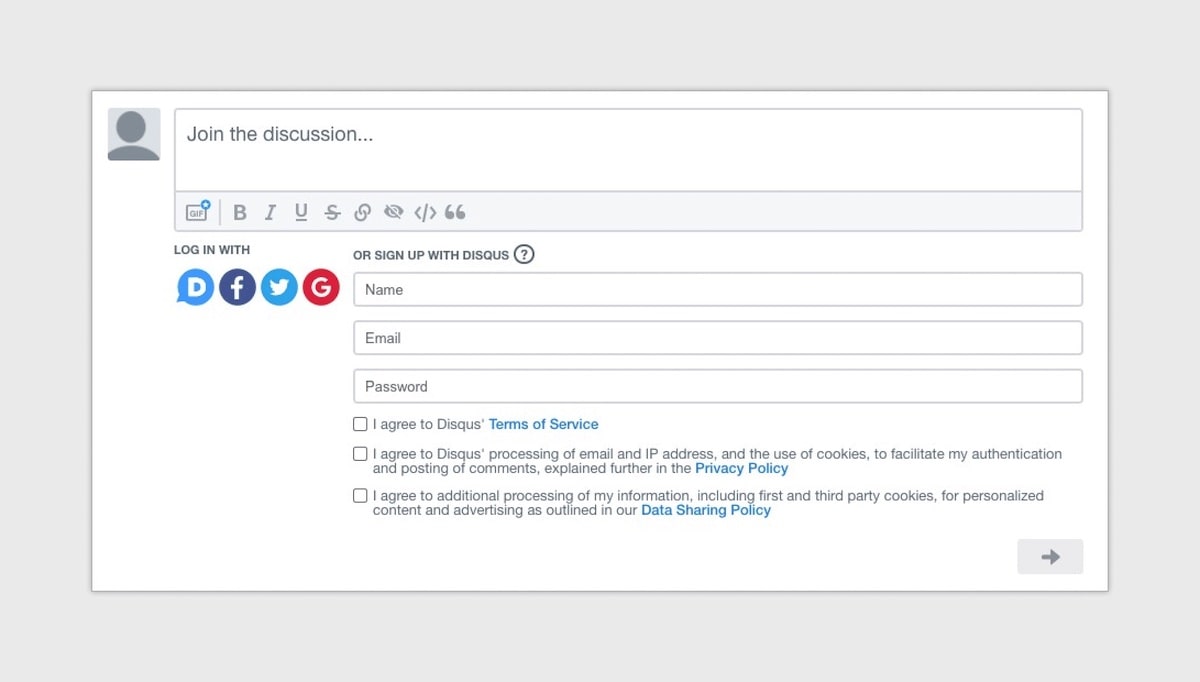The image size is (1200, 682).
Task: Open help question mark next to sign up
Action: click(x=524, y=254)
